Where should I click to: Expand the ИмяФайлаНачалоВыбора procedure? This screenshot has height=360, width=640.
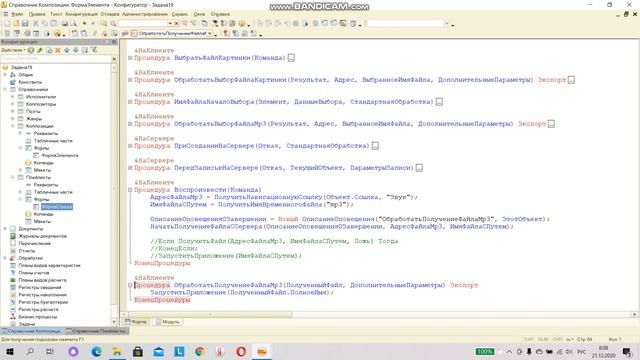(130, 102)
